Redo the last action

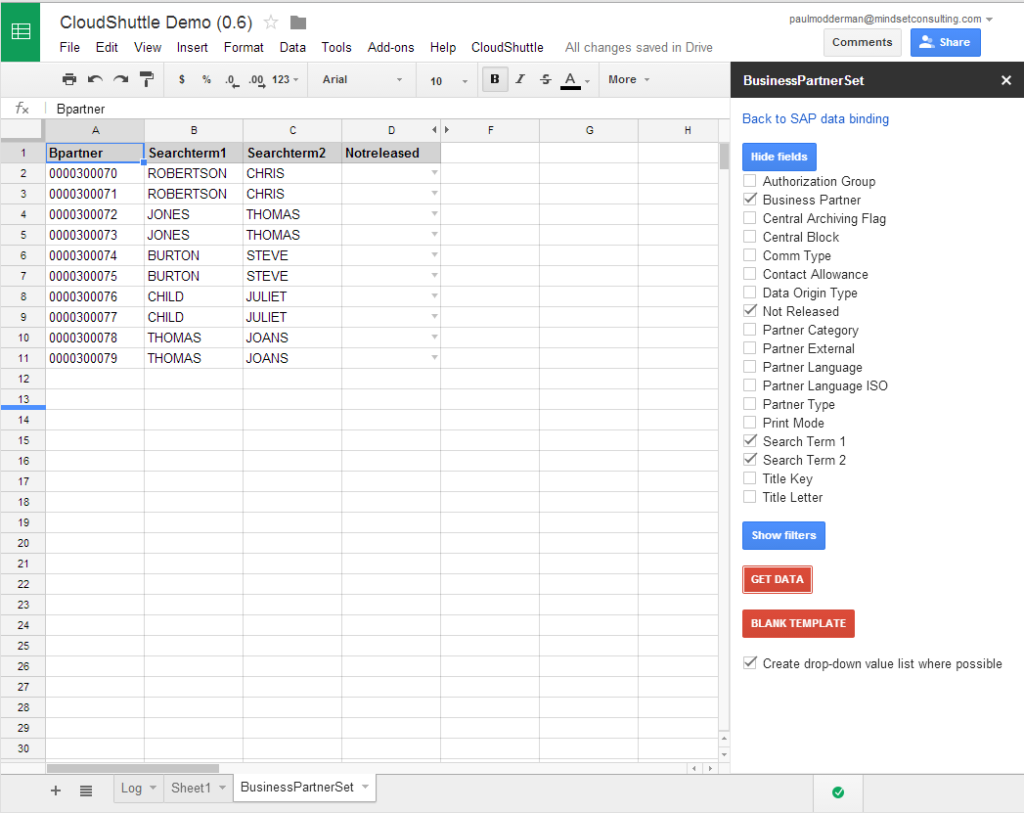(x=121, y=80)
